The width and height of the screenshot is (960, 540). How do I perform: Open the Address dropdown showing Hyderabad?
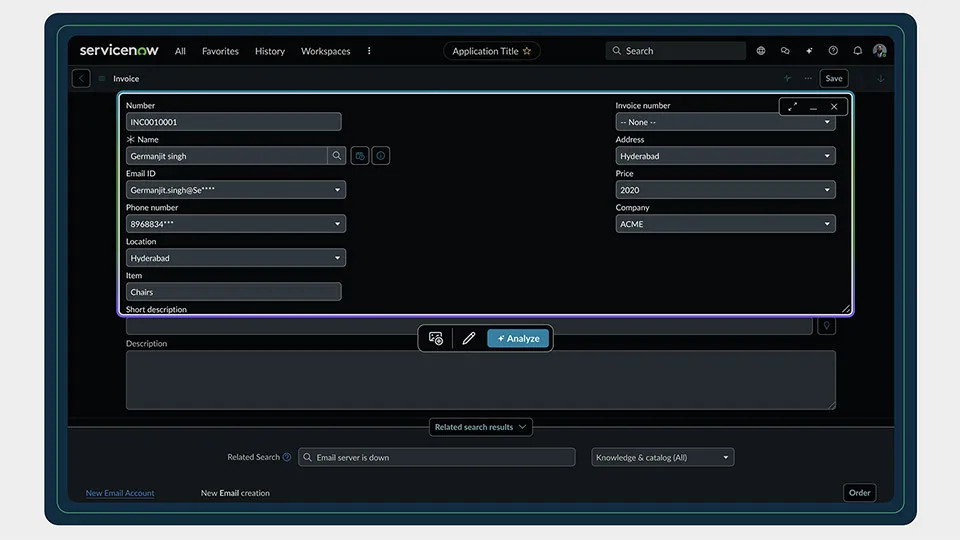click(x=725, y=156)
